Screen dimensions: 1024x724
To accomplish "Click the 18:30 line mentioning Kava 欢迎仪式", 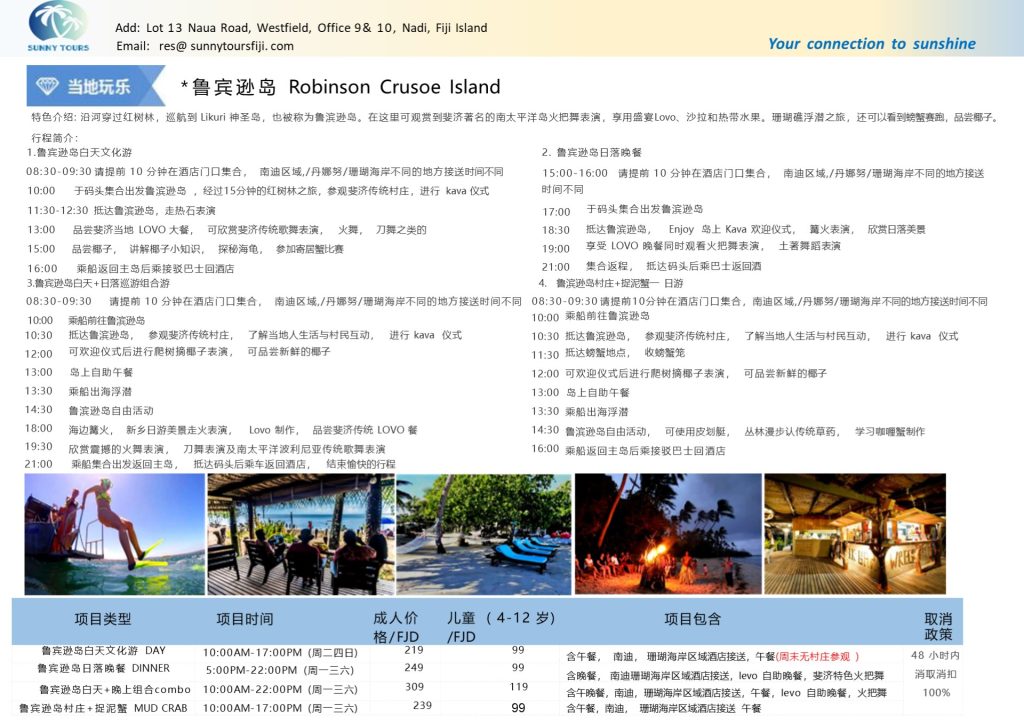I will pos(733,230).
